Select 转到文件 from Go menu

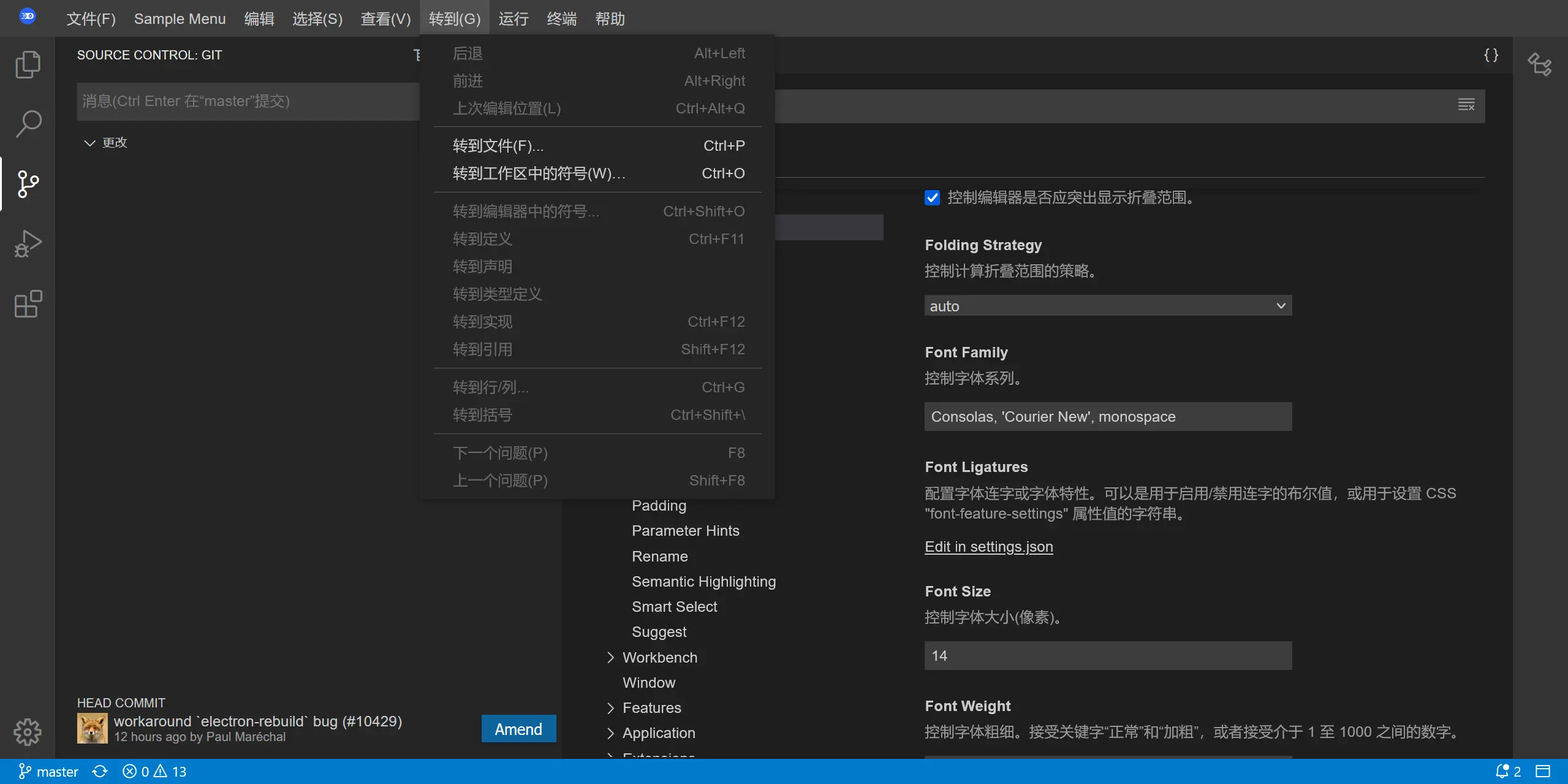tap(498, 146)
